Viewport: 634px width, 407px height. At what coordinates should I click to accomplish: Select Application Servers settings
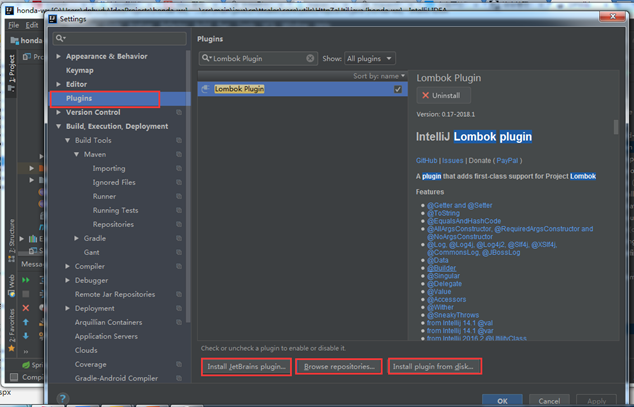point(106,336)
